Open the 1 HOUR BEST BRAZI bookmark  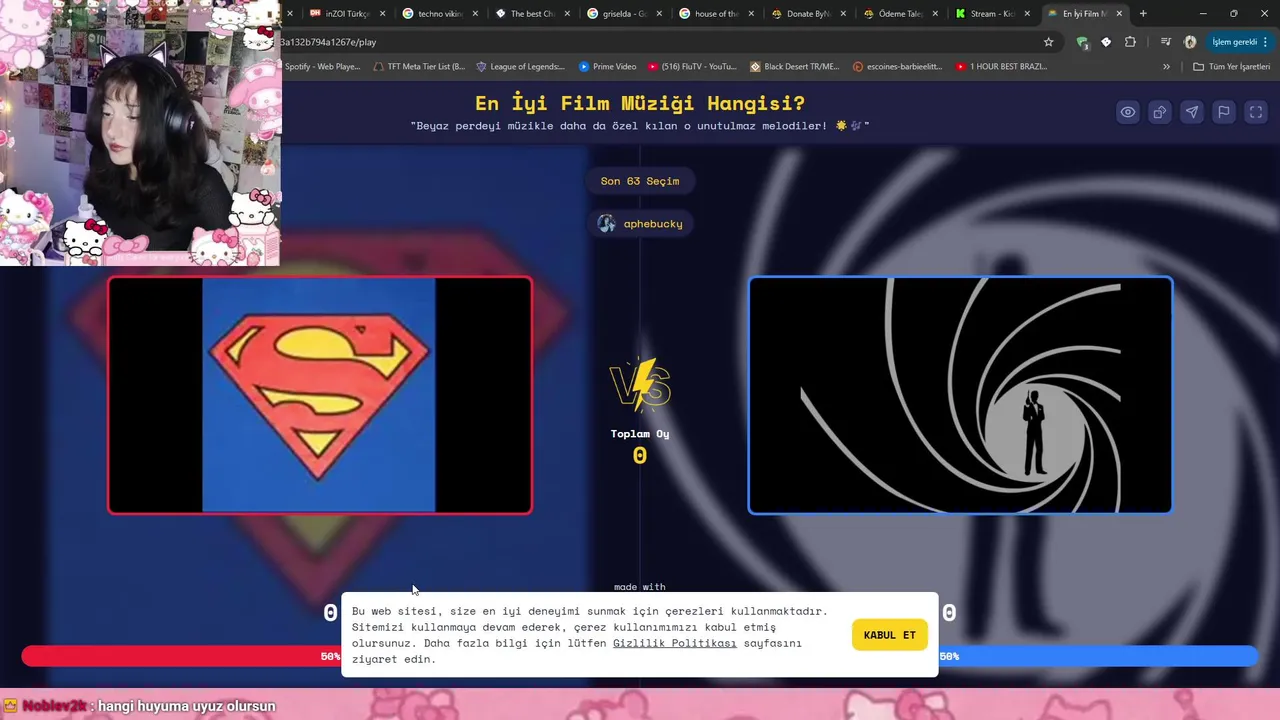tap(1001, 67)
